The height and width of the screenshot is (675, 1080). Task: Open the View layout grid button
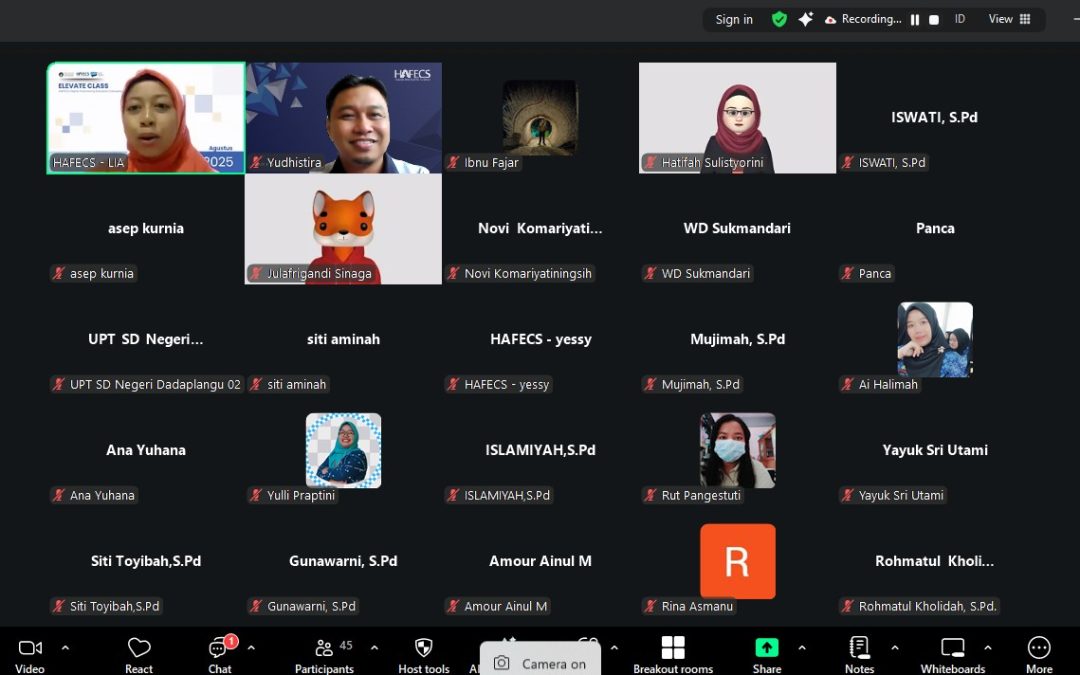[x=1010, y=19]
